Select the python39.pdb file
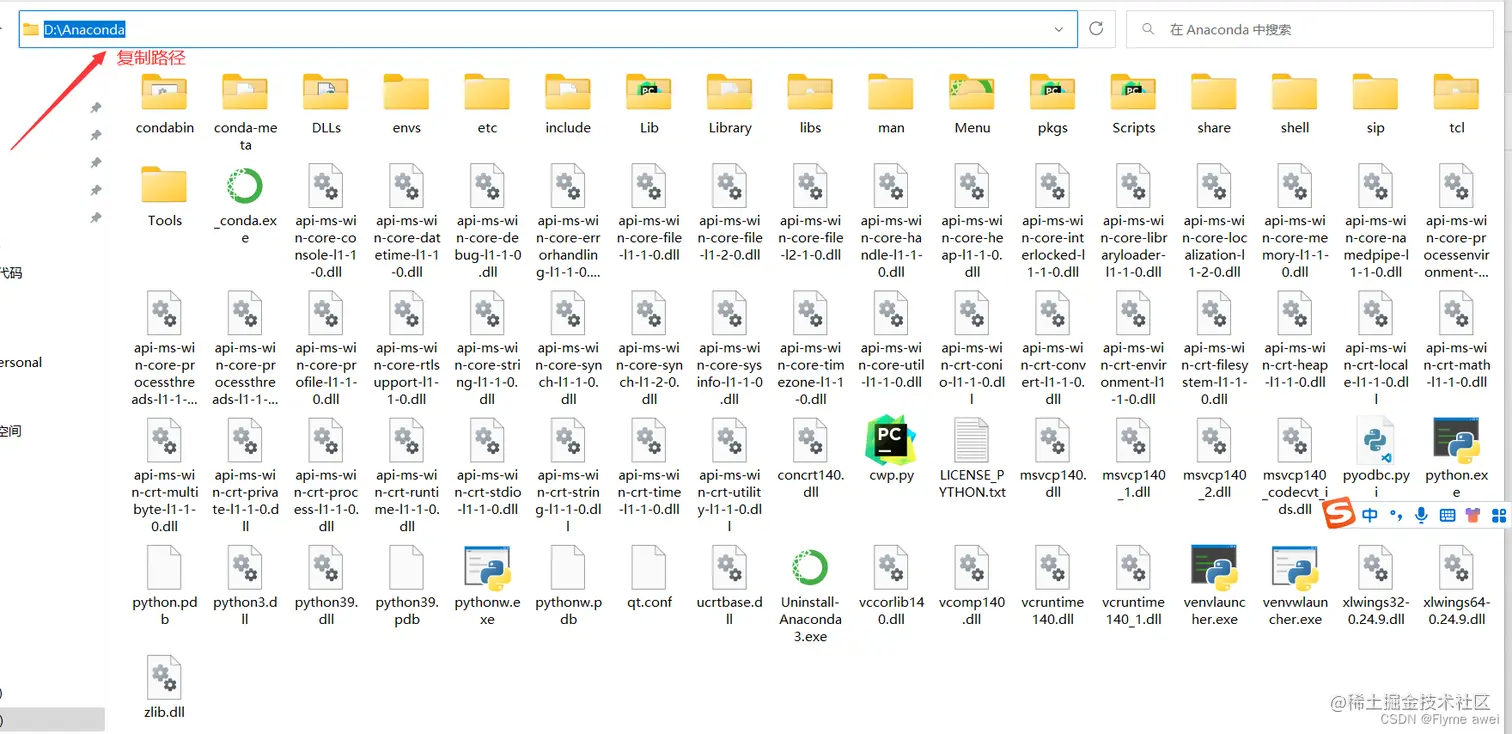Screen dimensions: 1512x734 pyautogui.click(x=407, y=586)
